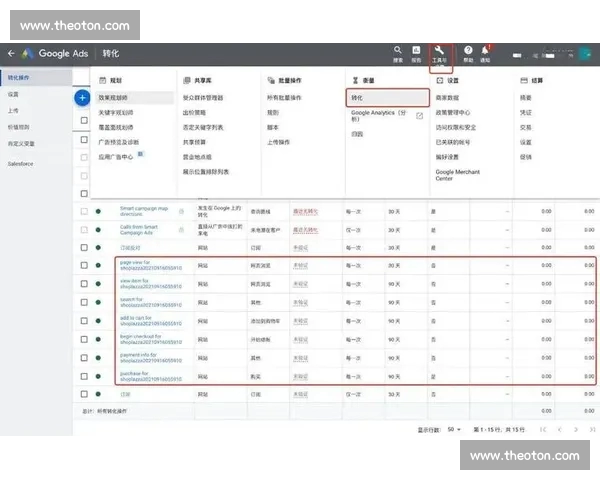Go to next page using pagination arrow
This screenshot has height=480, width=600.
point(576,429)
